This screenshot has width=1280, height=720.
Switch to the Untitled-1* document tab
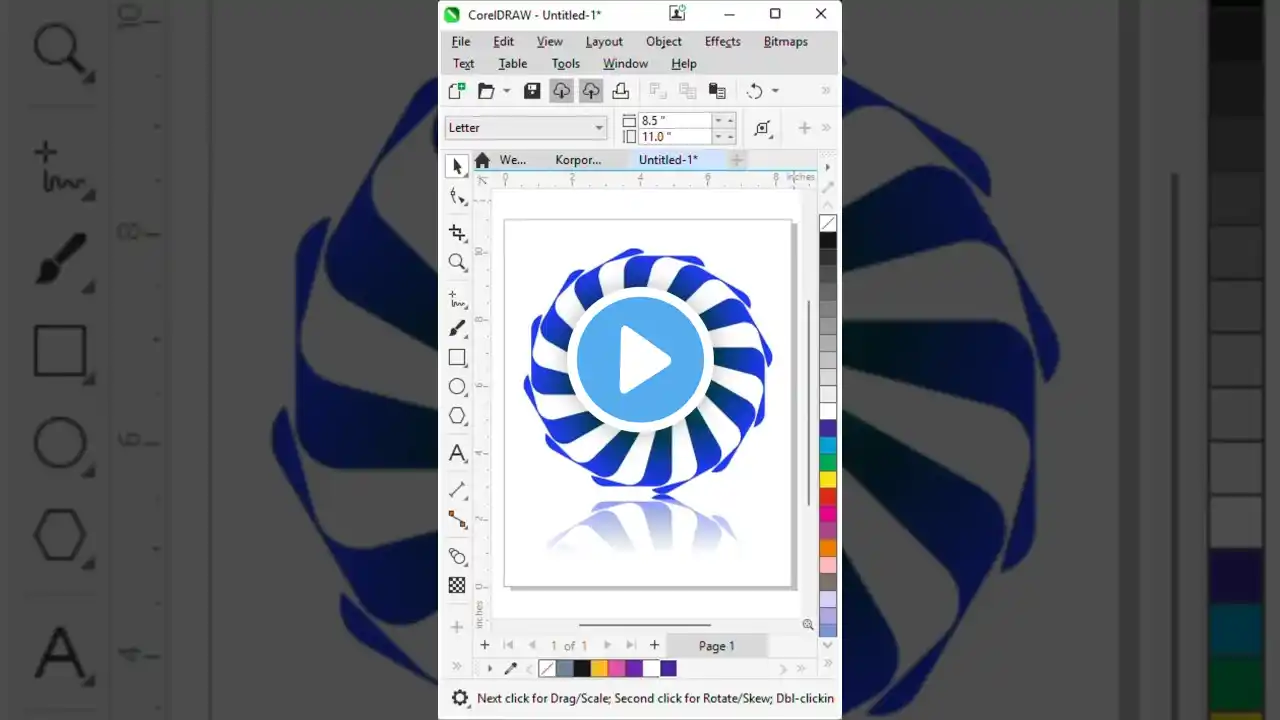pyautogui.click(x=668, y=160)
